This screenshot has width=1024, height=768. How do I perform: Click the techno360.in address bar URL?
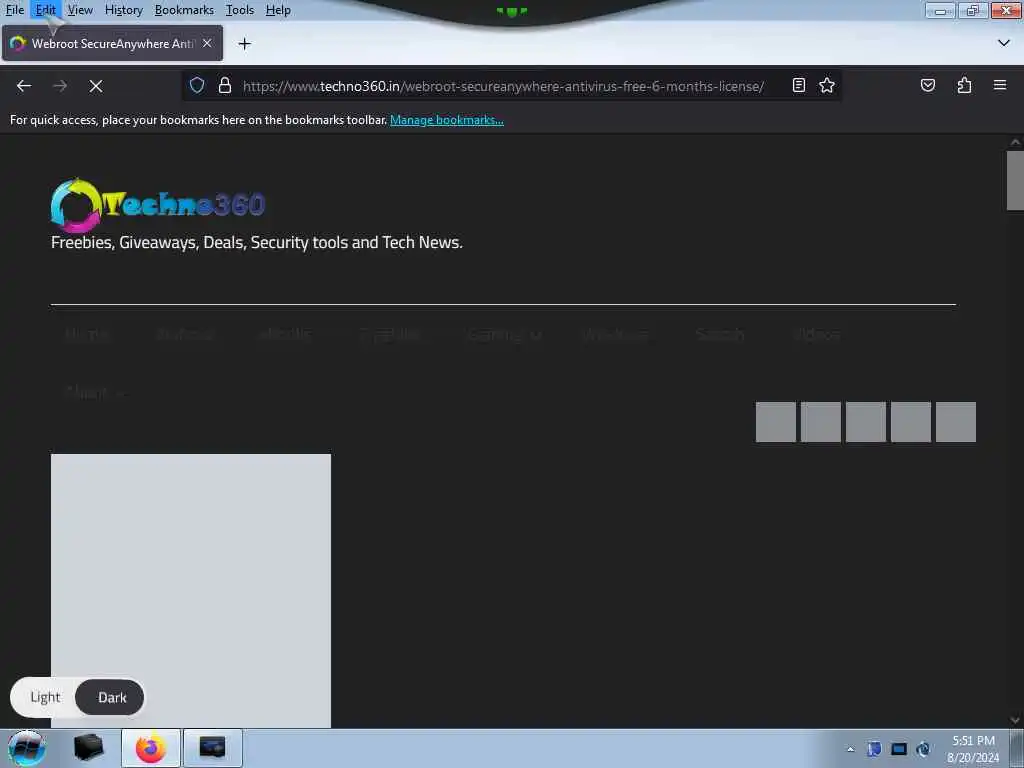503,86
